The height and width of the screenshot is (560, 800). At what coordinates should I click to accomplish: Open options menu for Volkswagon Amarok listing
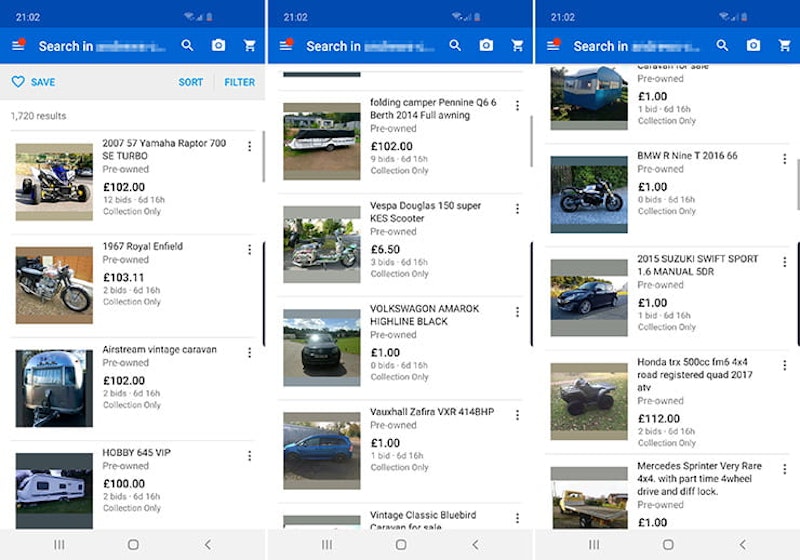point(517,312)
